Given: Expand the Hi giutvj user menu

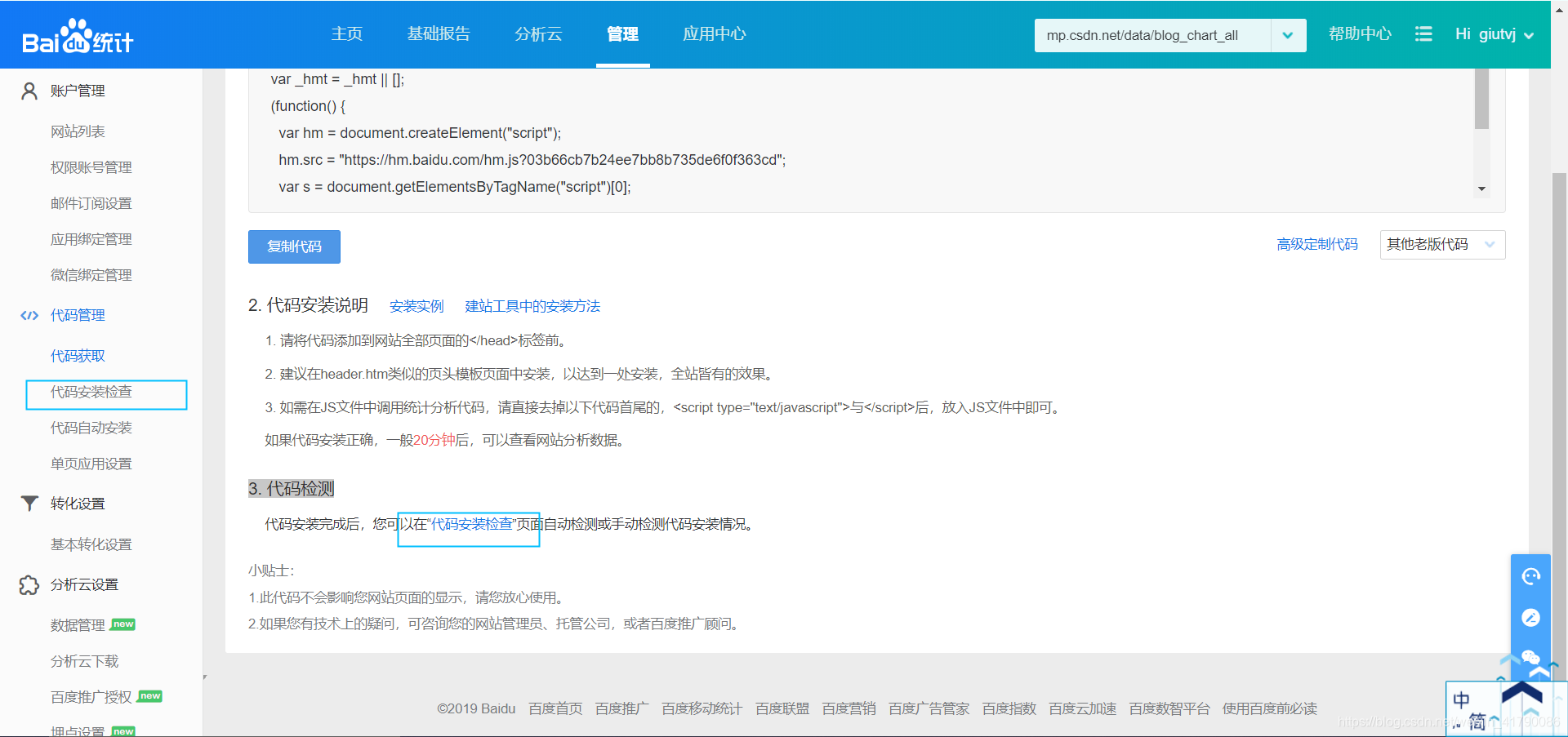Looking at the screenshot, I should coord(1494,34).
